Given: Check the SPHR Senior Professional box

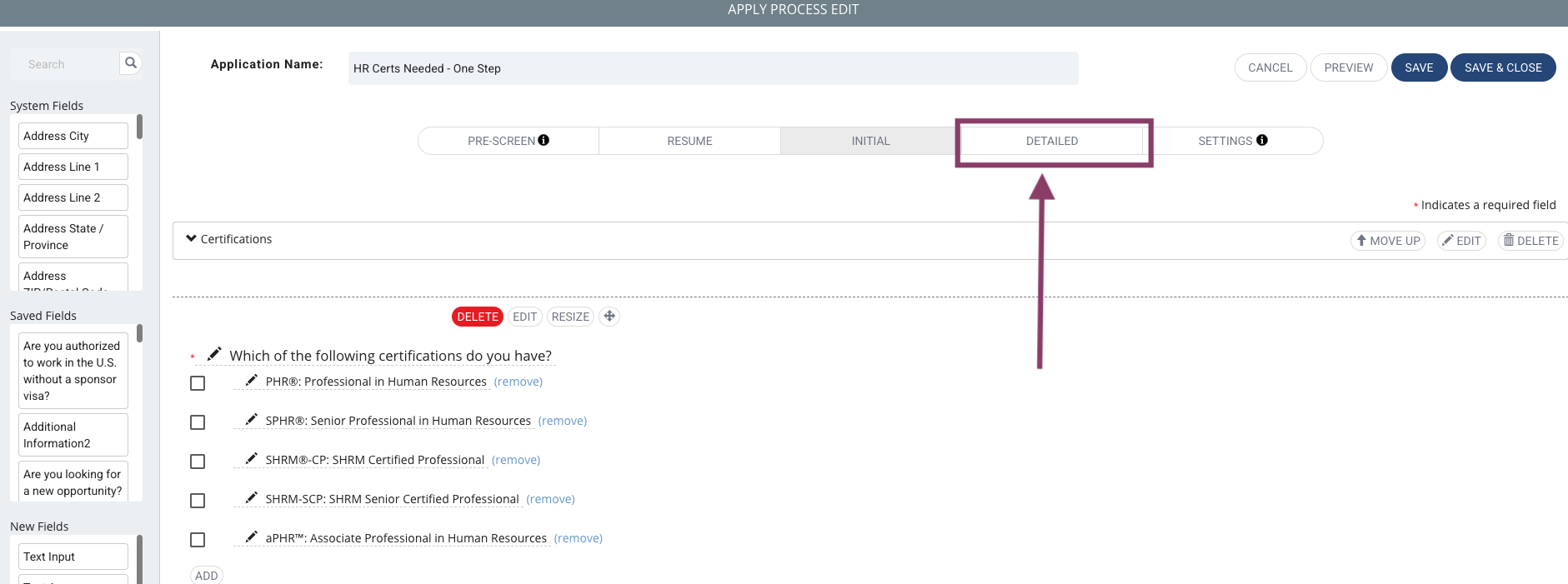Looking at the screenshot, I should point(198,422).
